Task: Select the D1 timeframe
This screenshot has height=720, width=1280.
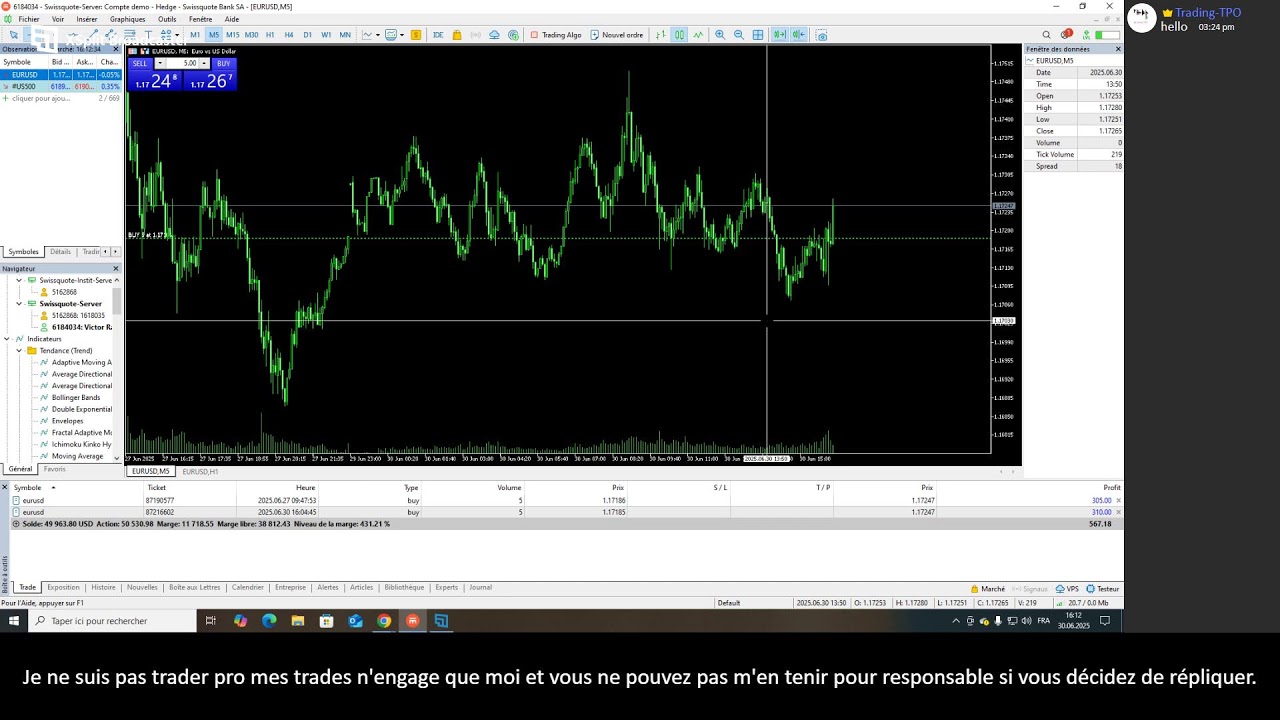Action: 307,35
